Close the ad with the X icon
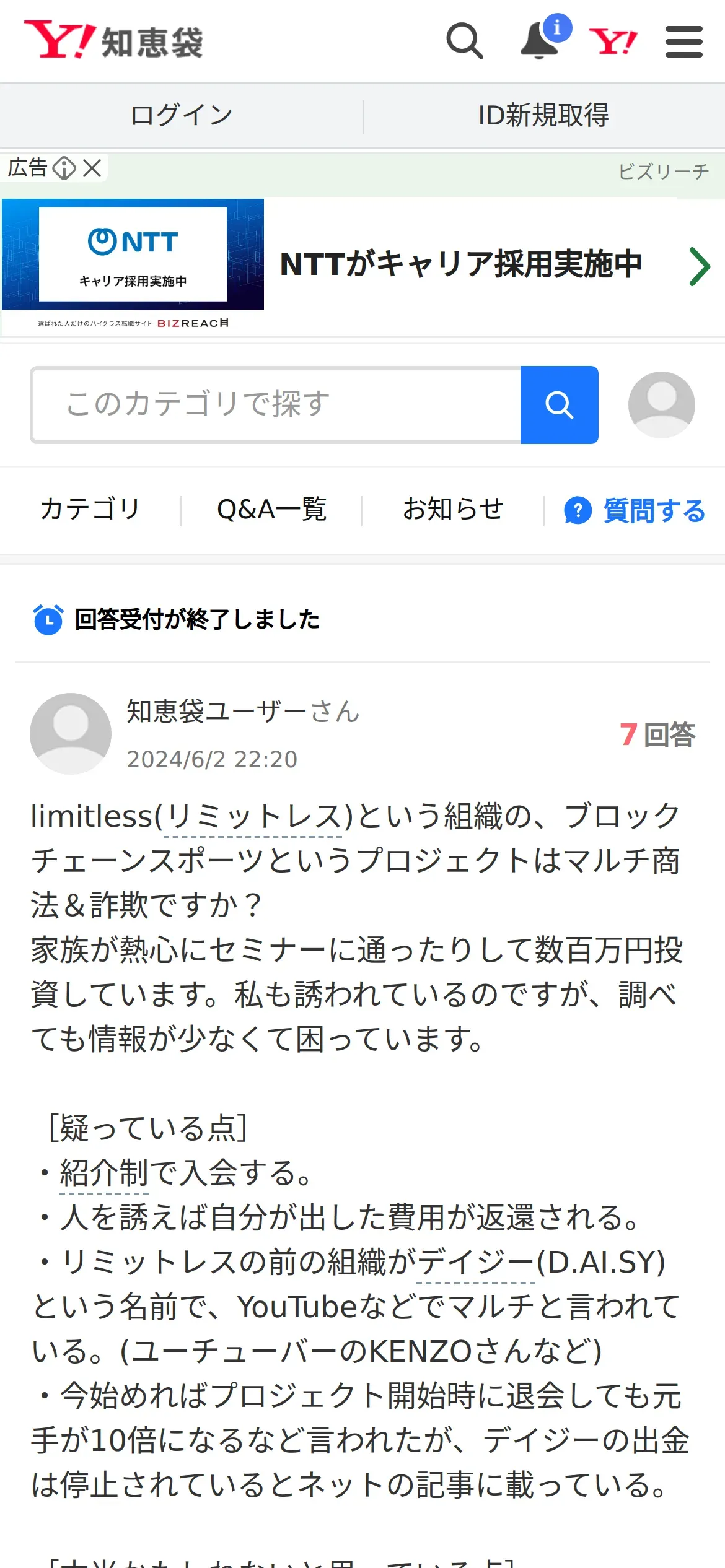This screenshot has height=1568, width=725. click(92, 168)
